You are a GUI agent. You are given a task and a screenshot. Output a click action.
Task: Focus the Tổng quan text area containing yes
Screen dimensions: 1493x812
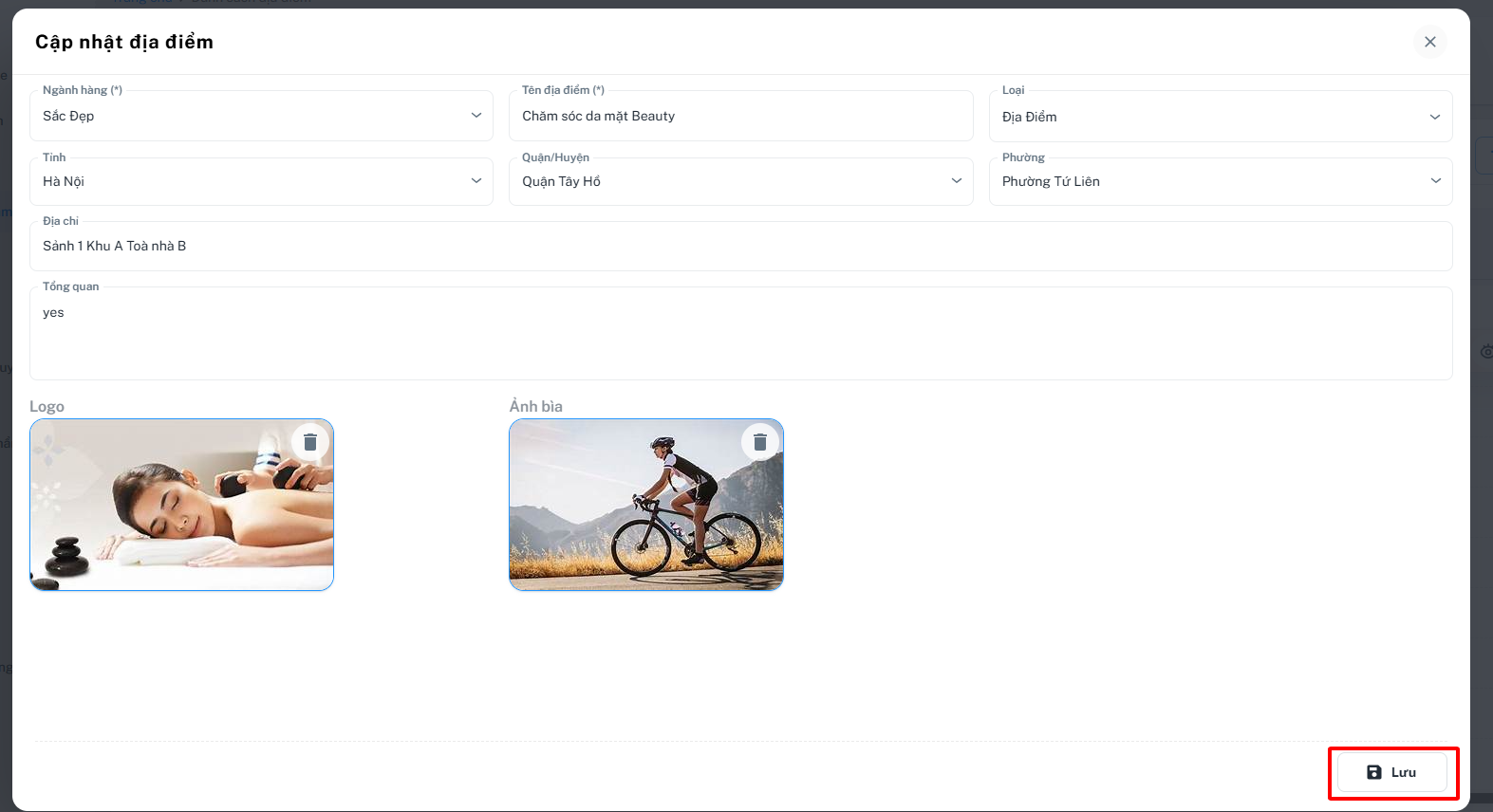741,333
